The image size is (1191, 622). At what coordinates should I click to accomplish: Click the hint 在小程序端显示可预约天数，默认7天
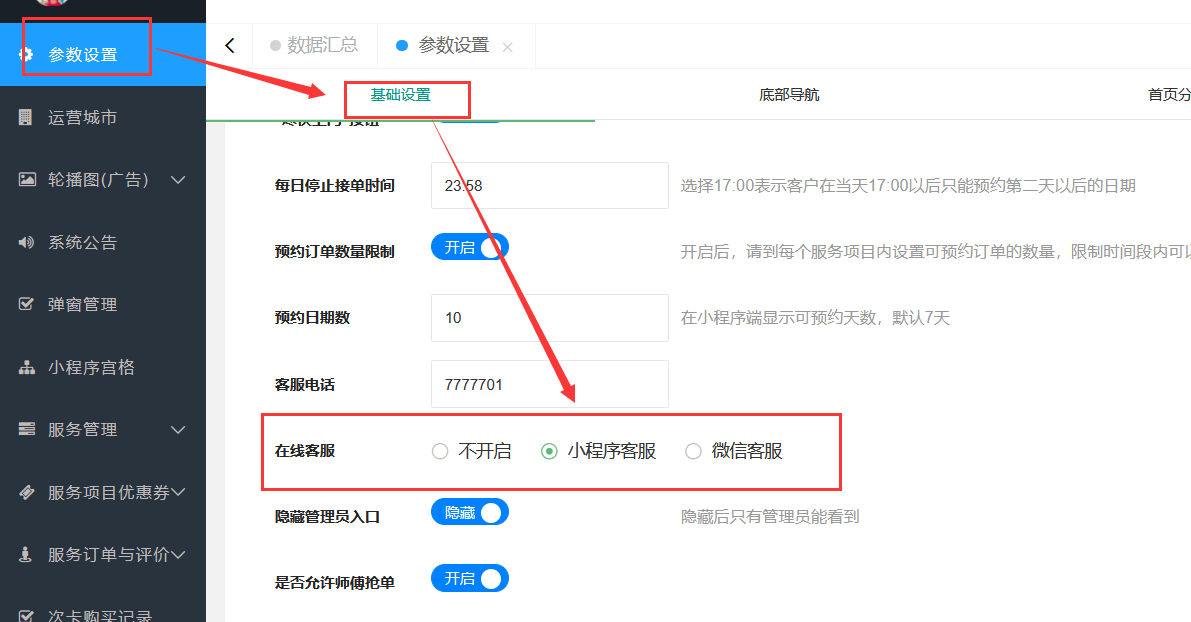pos(815,317)
